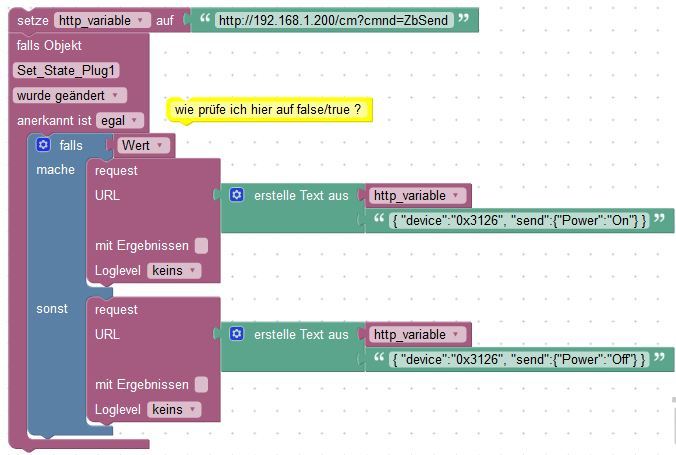Open the 'egal' dropdown next to anerkannt ist

[x=120, y=120]
